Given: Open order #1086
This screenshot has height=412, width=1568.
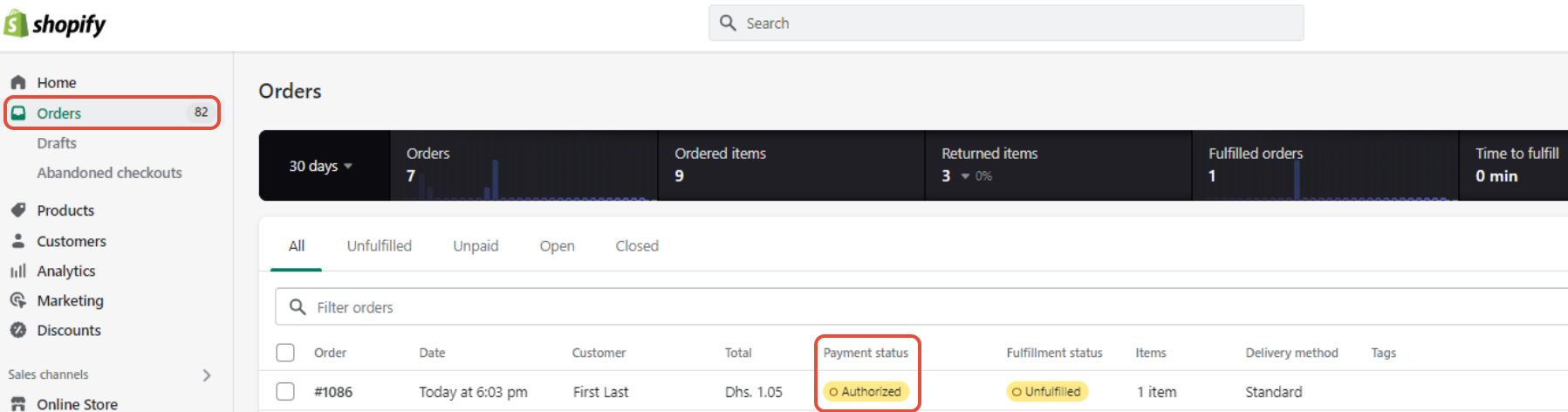Looking at the screenshot, I should (x=333, y=392).
